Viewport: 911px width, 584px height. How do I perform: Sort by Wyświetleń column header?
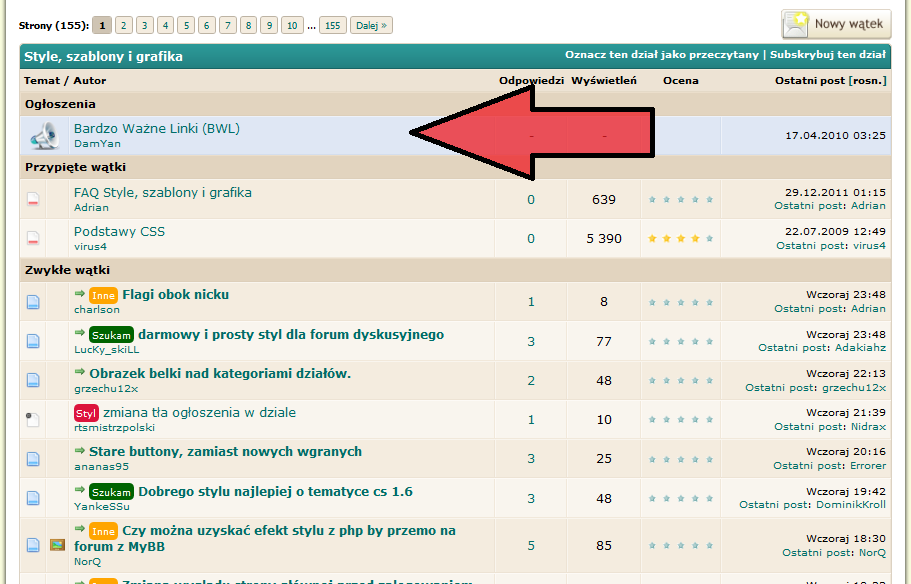pyautogui.click(x=604, y=81)
